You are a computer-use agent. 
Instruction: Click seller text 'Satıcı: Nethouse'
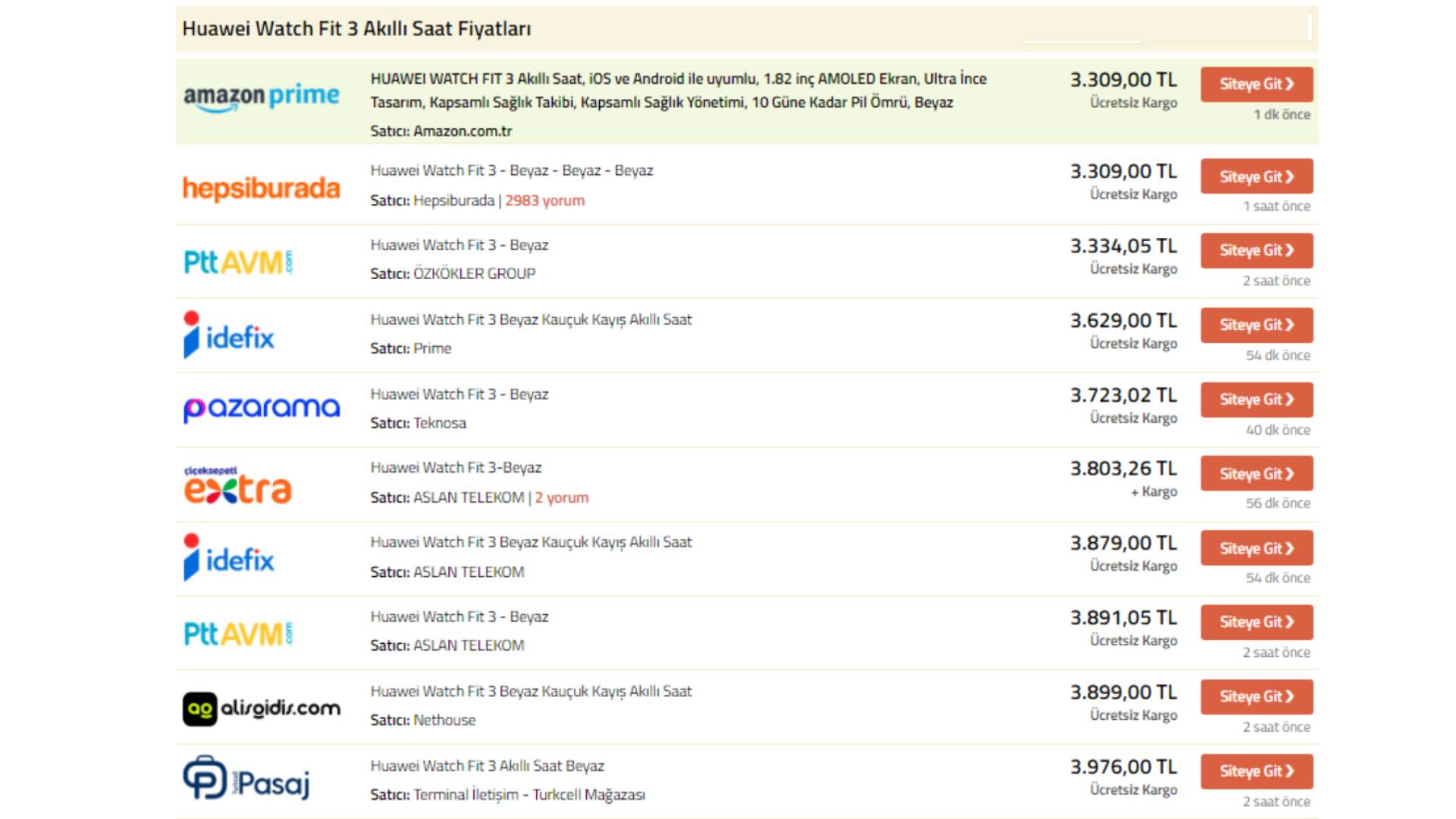click(x=423, y=720)
